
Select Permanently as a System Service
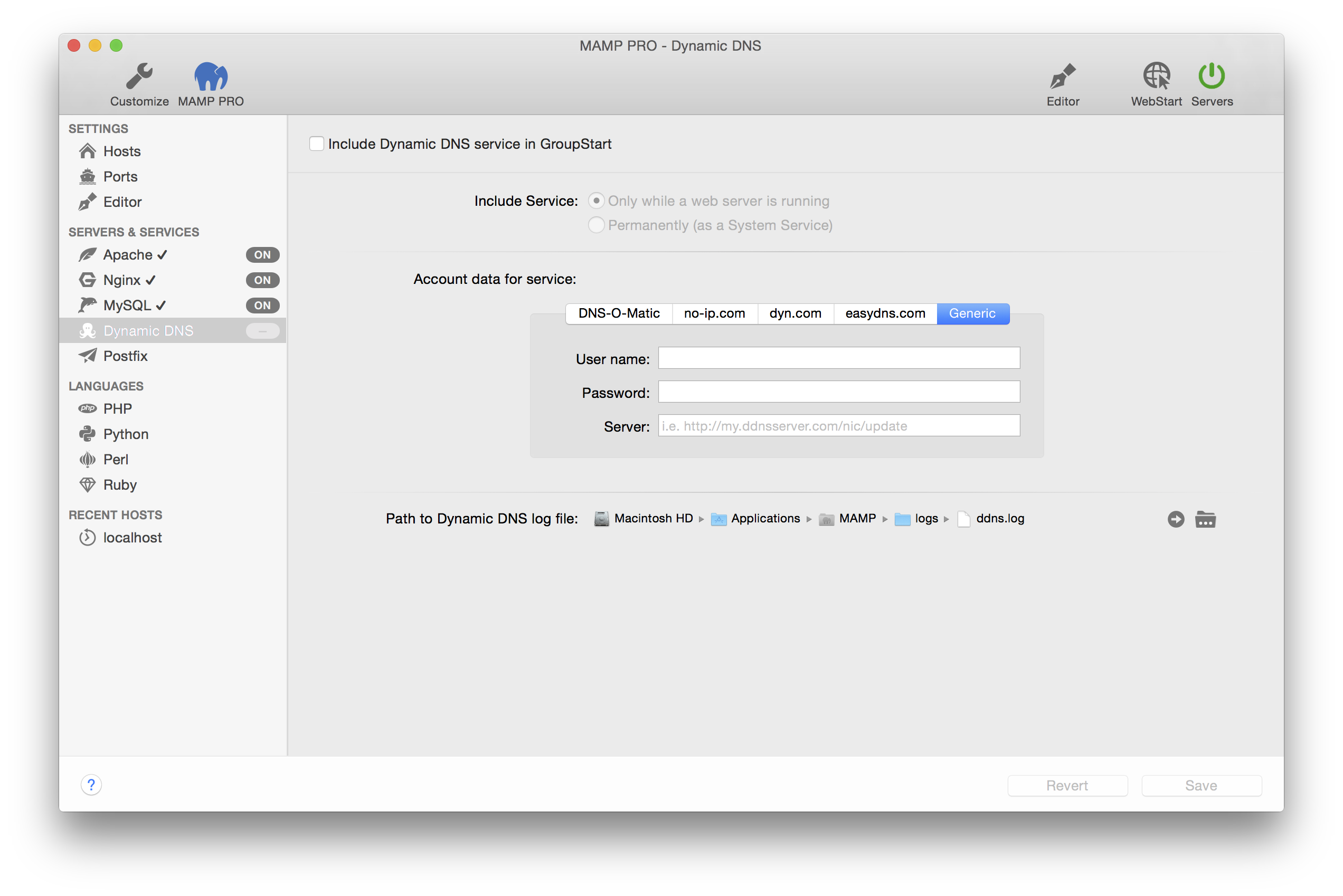(596, 225)
